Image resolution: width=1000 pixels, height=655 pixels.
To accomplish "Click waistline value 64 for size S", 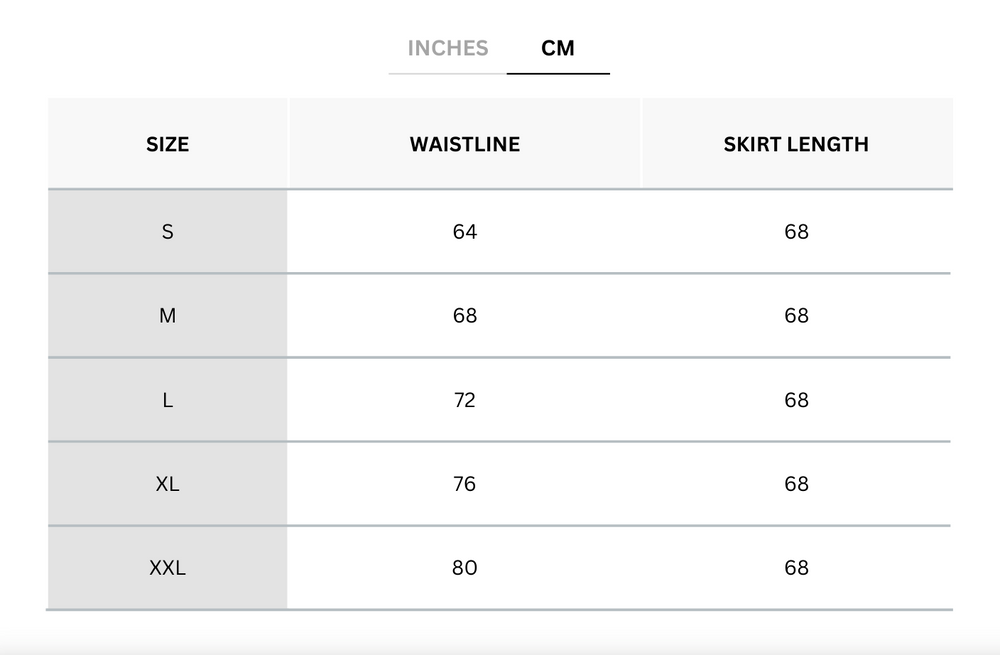I will [465, 232].
